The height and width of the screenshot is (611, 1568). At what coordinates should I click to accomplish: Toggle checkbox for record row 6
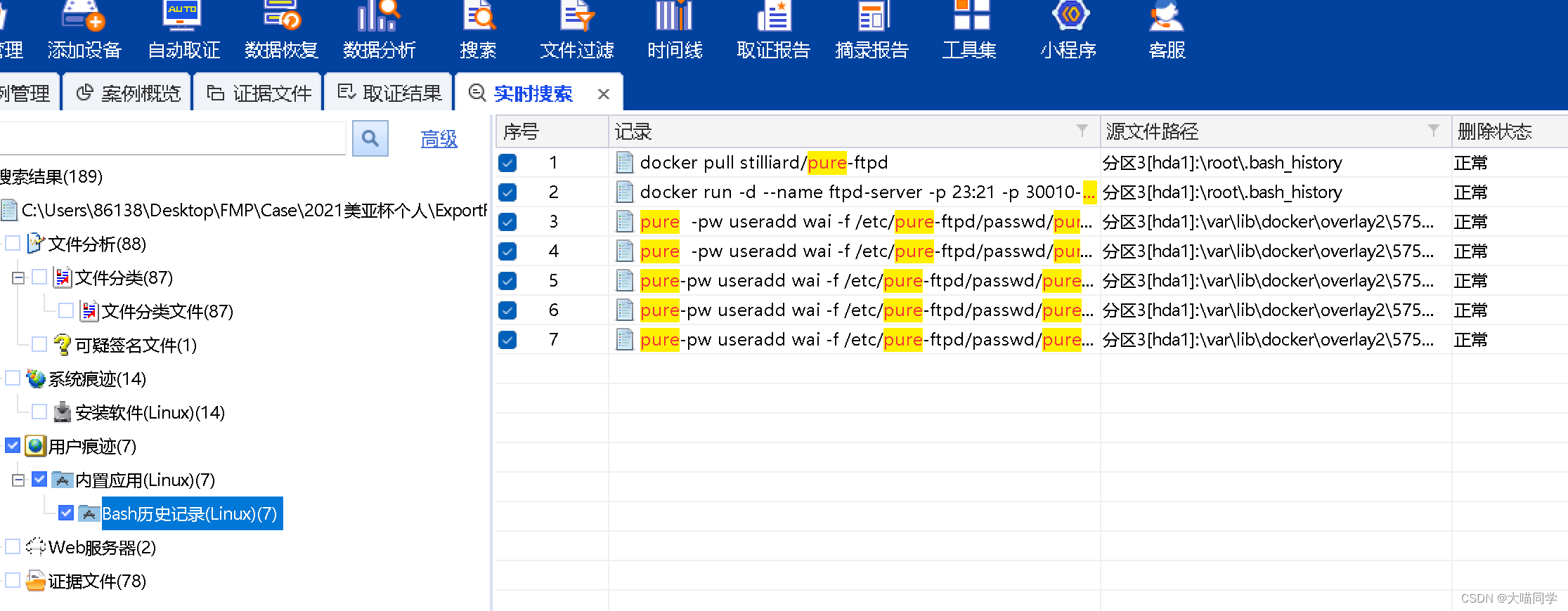[507, 310]
